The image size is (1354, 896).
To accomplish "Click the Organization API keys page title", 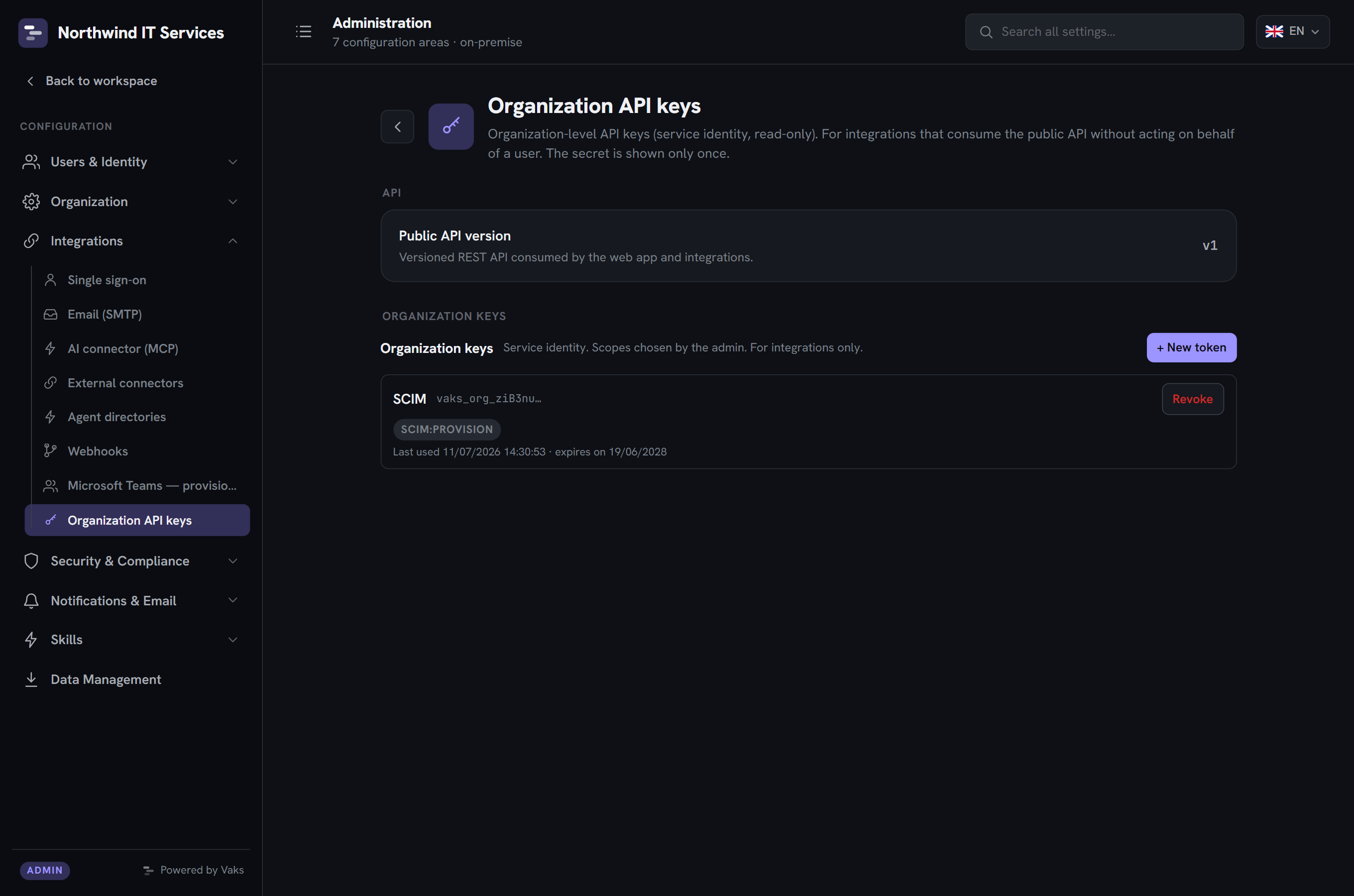I will click(x=594, y=107).
